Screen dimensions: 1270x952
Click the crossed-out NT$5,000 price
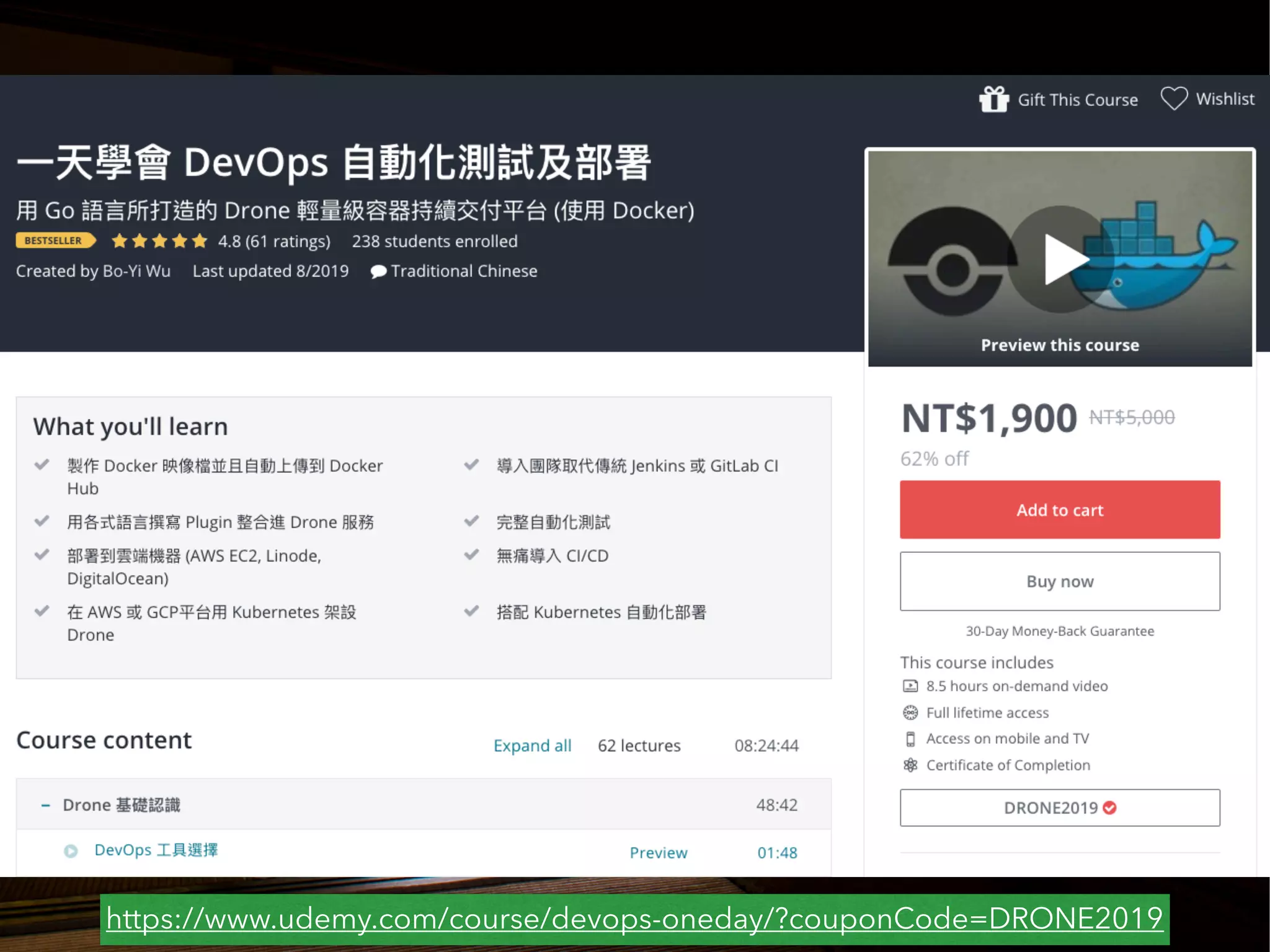pyautogui.click(x=1132, y=418)
